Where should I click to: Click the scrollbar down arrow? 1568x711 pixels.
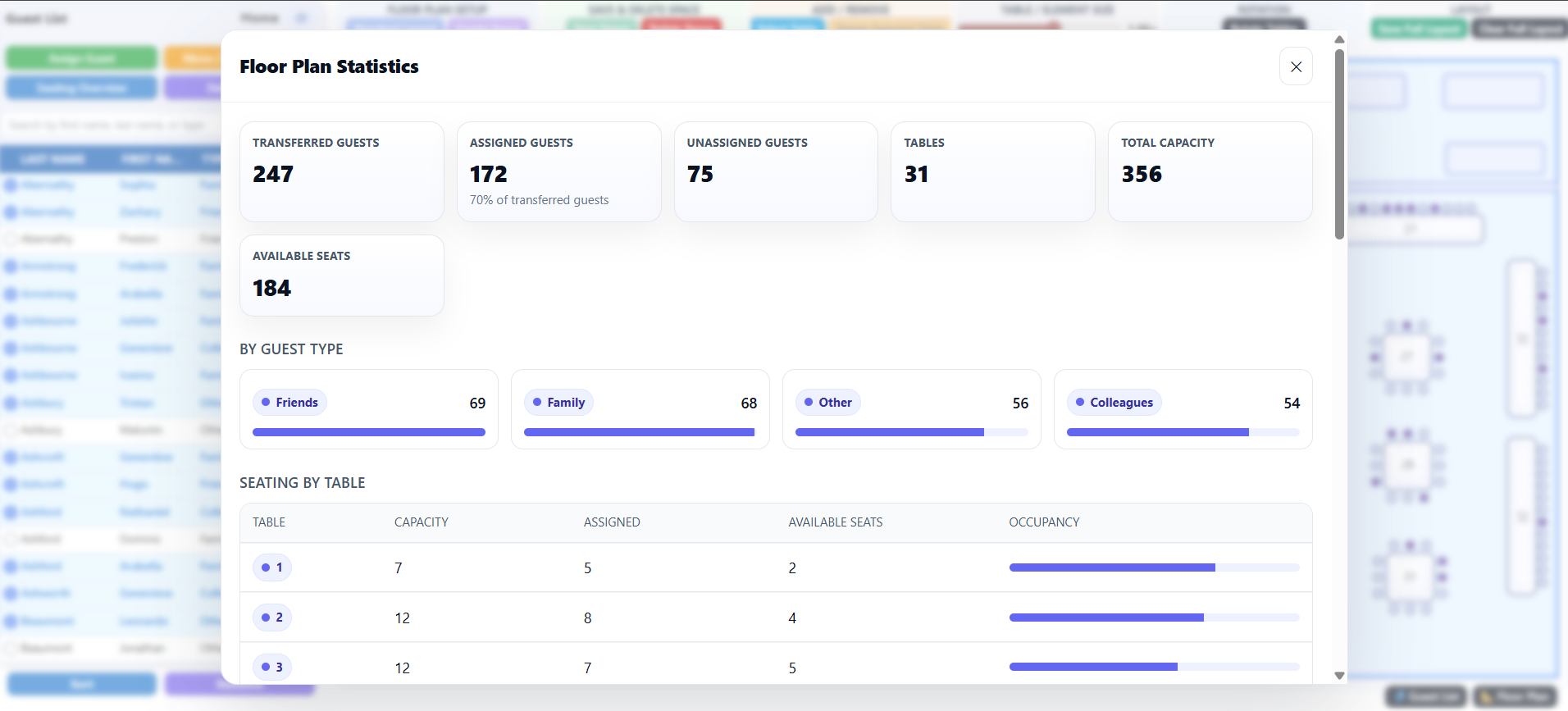point(1339,676)
